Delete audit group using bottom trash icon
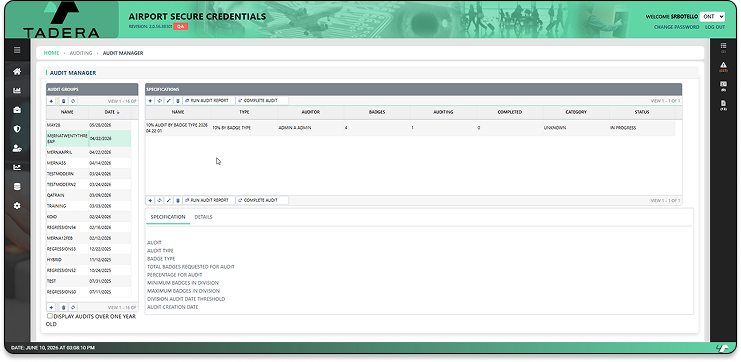This screenshot has width=741, height=362. point(64,307)
